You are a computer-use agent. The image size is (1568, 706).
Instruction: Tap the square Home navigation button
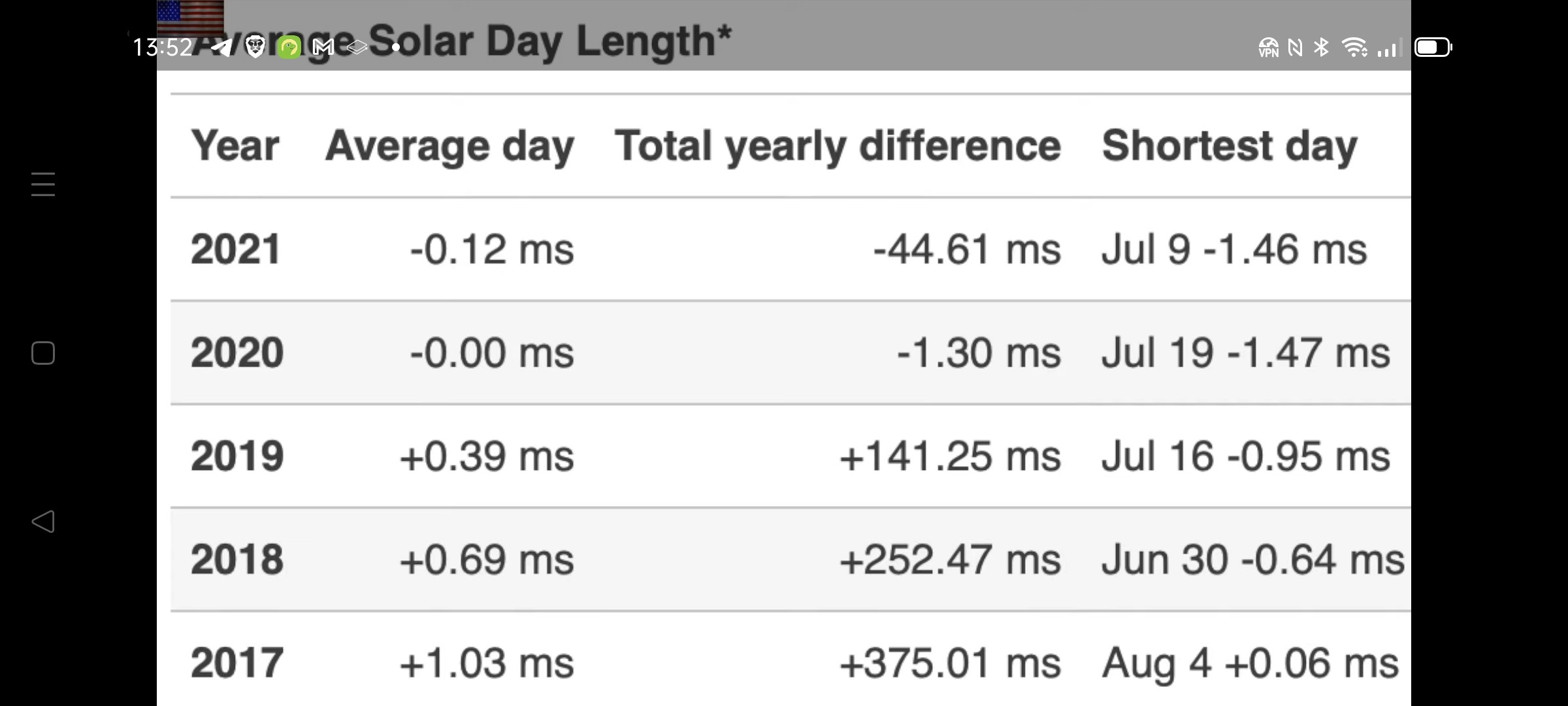43,353
